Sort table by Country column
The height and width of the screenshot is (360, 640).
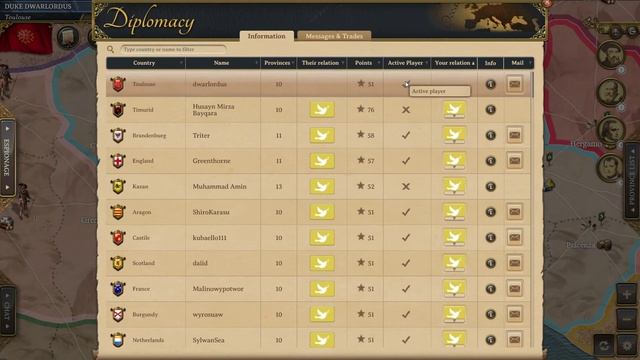click(145, 63)
